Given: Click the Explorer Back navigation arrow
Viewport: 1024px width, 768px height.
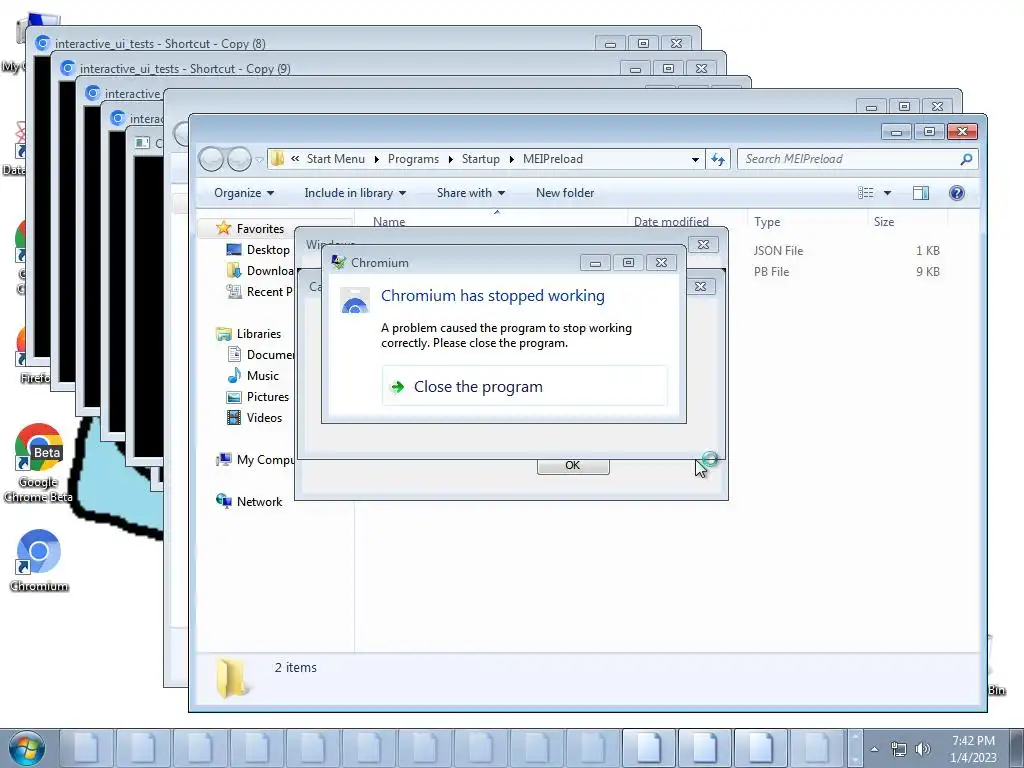Looking at the screenshot, I should tap(211, 159).
